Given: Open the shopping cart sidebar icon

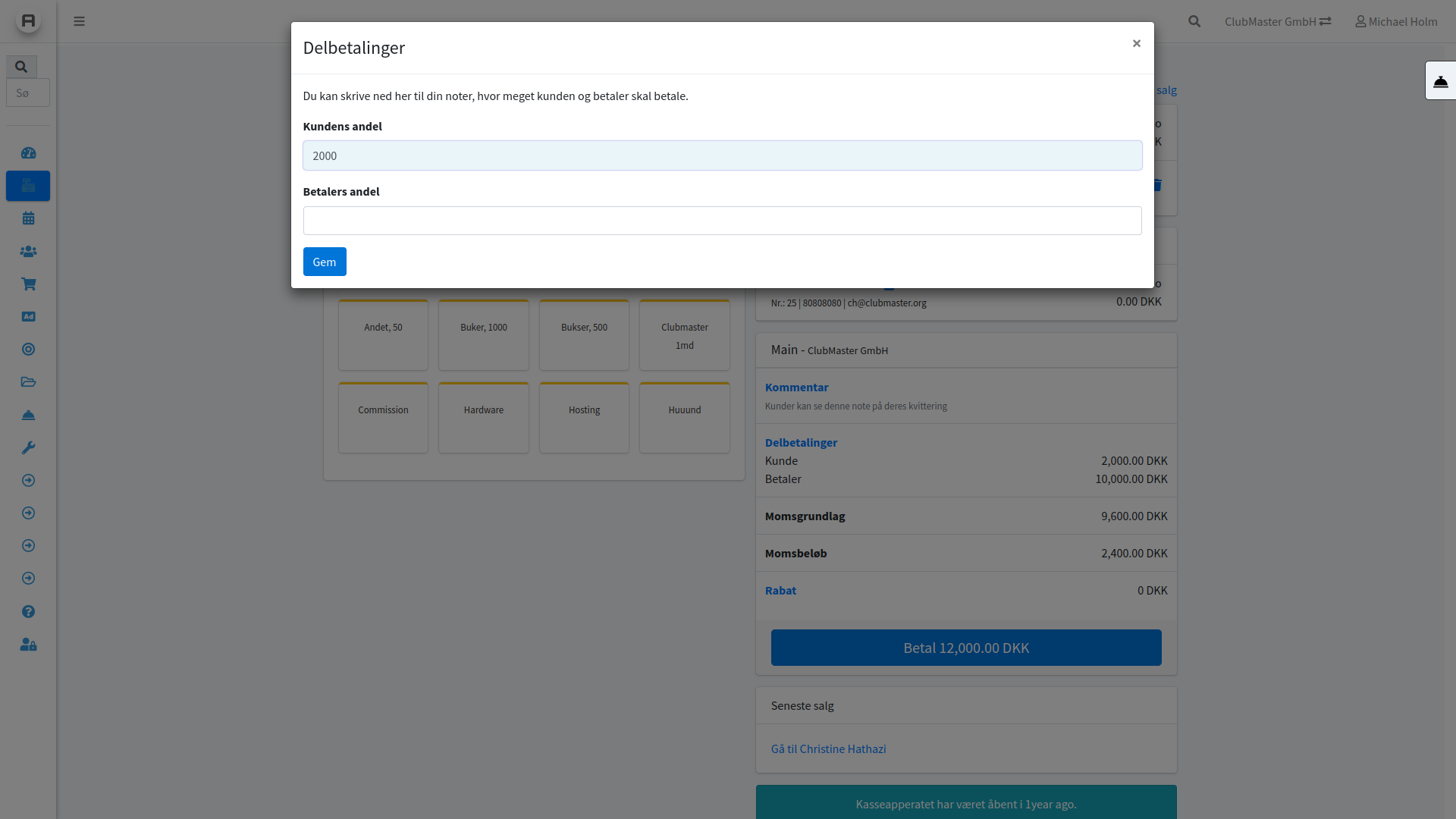Looking at the screenshot, I should click(28, 284).
